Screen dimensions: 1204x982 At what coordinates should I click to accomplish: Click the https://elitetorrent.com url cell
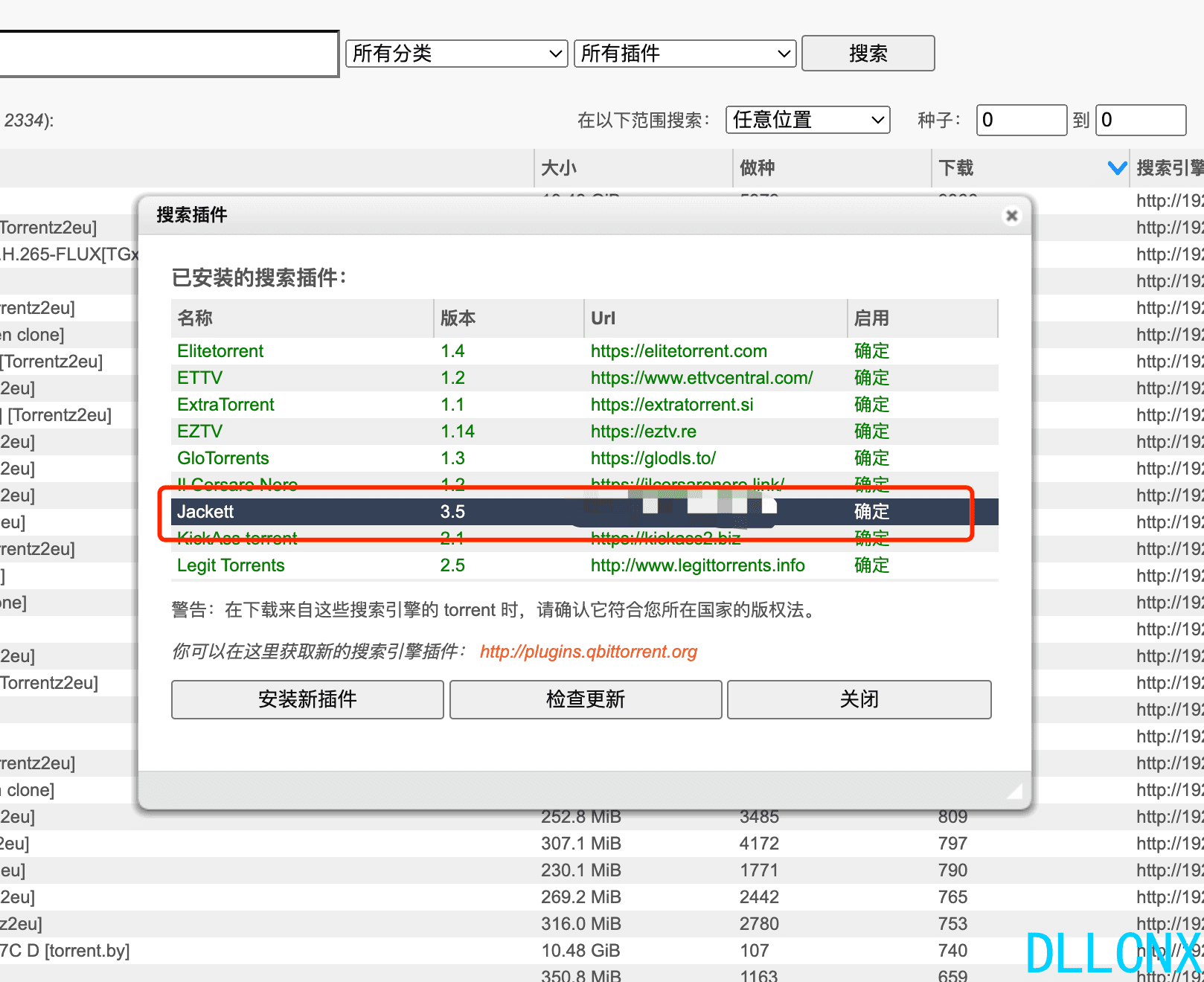(x=679, y=351)
